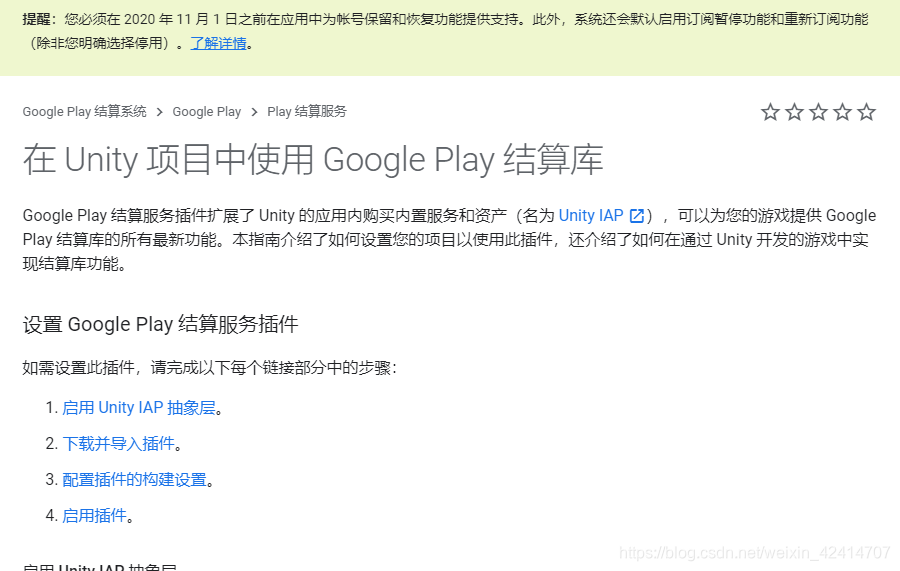Viewport: 900px width, 571px height.
Task: Go to Play 结算服务 breadcrumb
Action: (x=307, y=111)
